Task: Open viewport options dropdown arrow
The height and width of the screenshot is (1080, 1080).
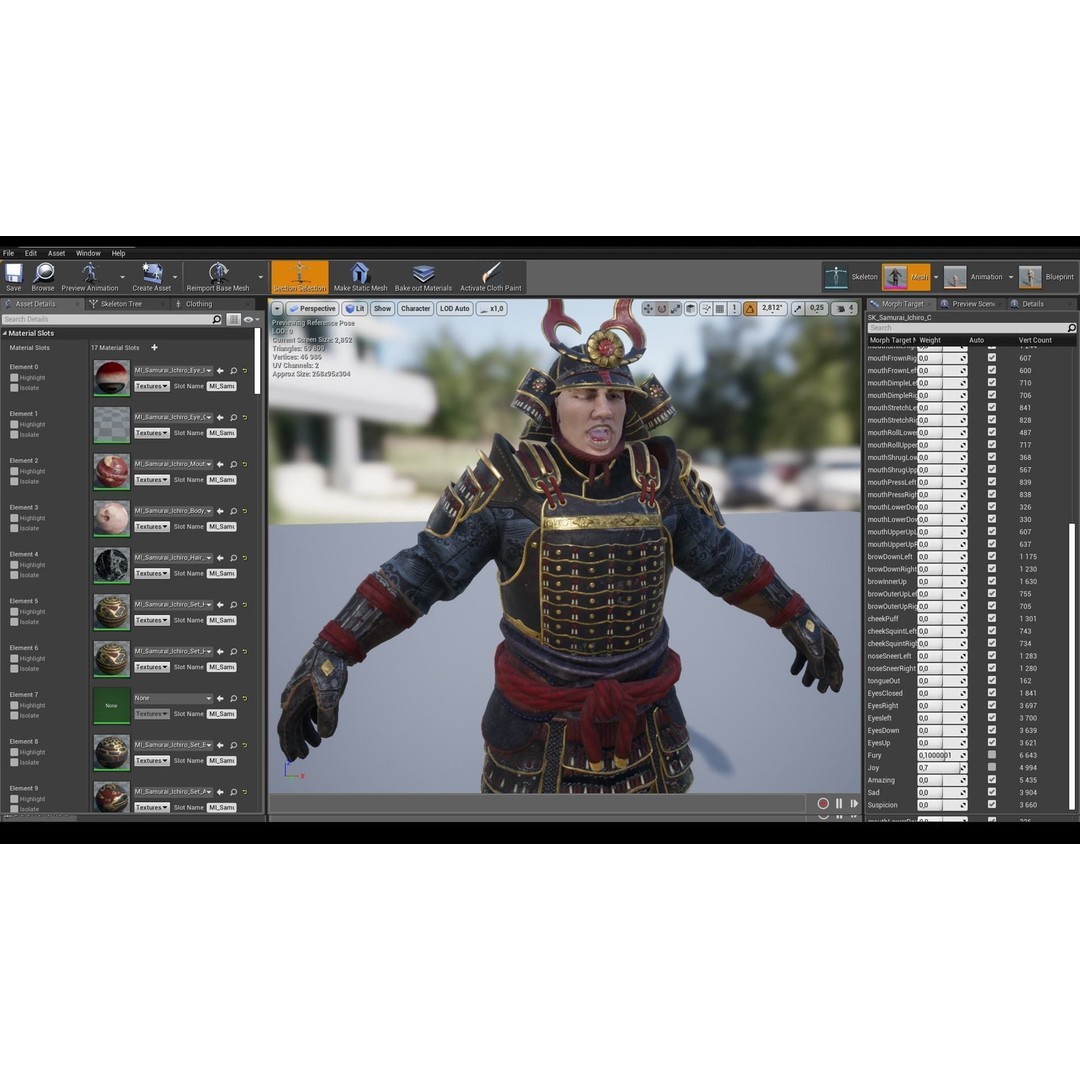Action: coord(277,309)
